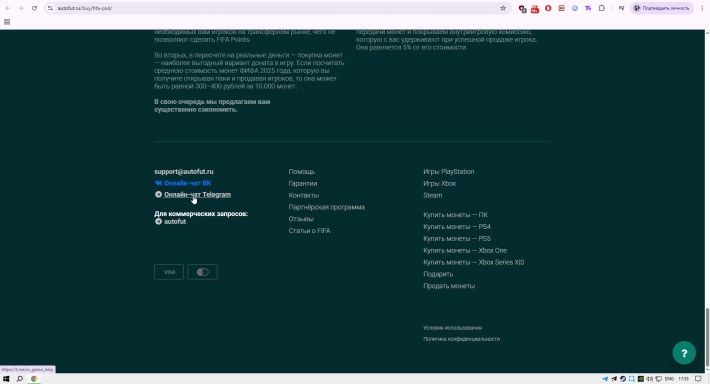
Task: Click the red square-outline extension icon
Action: (561, 8)
